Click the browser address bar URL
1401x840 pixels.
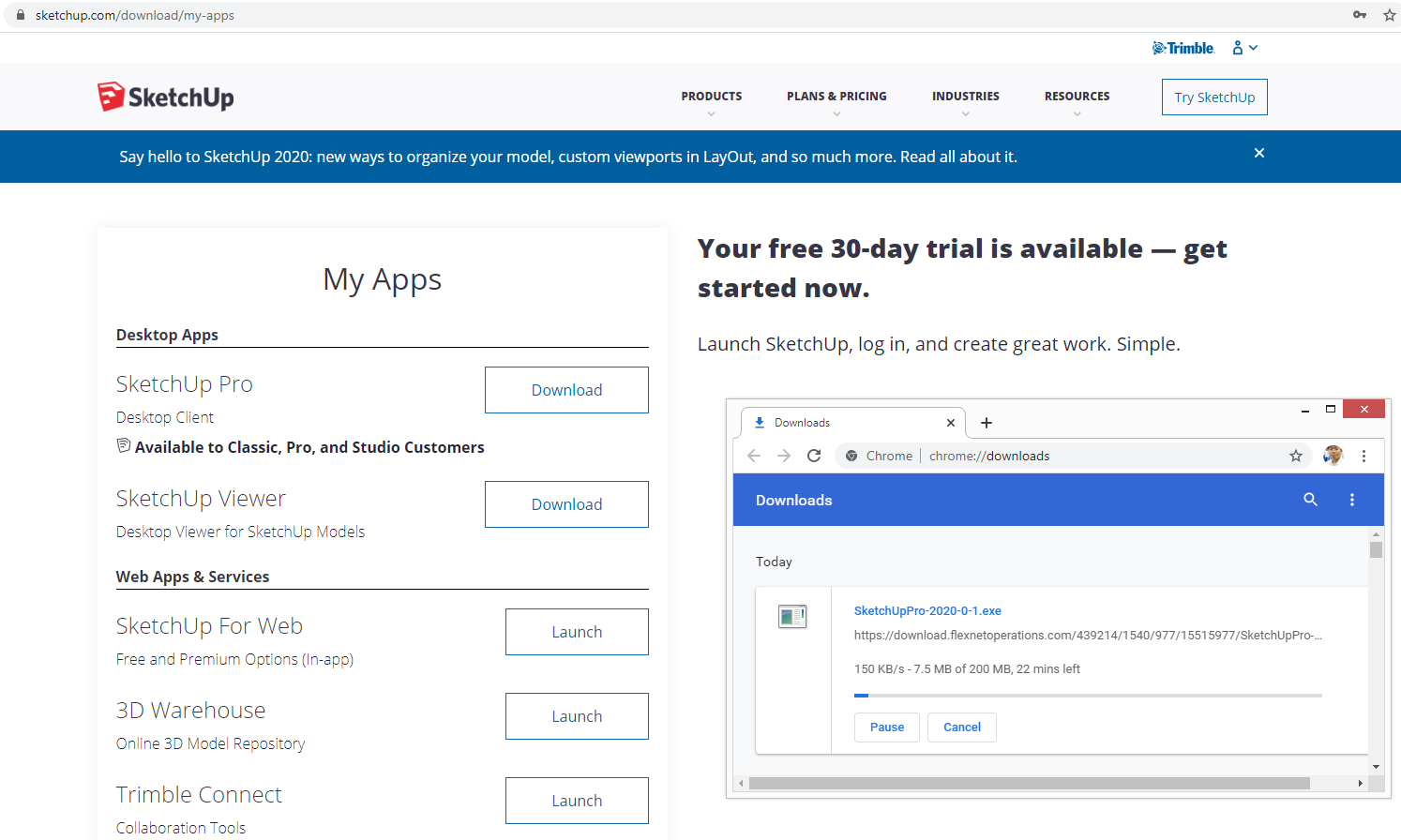coord(135,15)
